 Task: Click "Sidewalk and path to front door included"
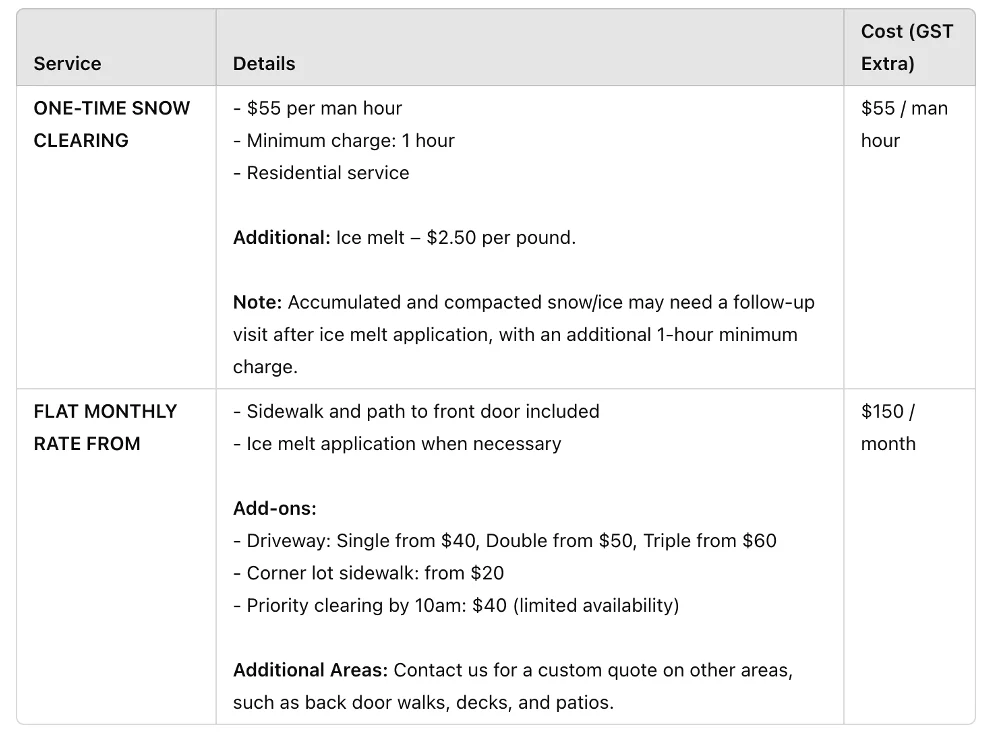[x=416, y=411]
